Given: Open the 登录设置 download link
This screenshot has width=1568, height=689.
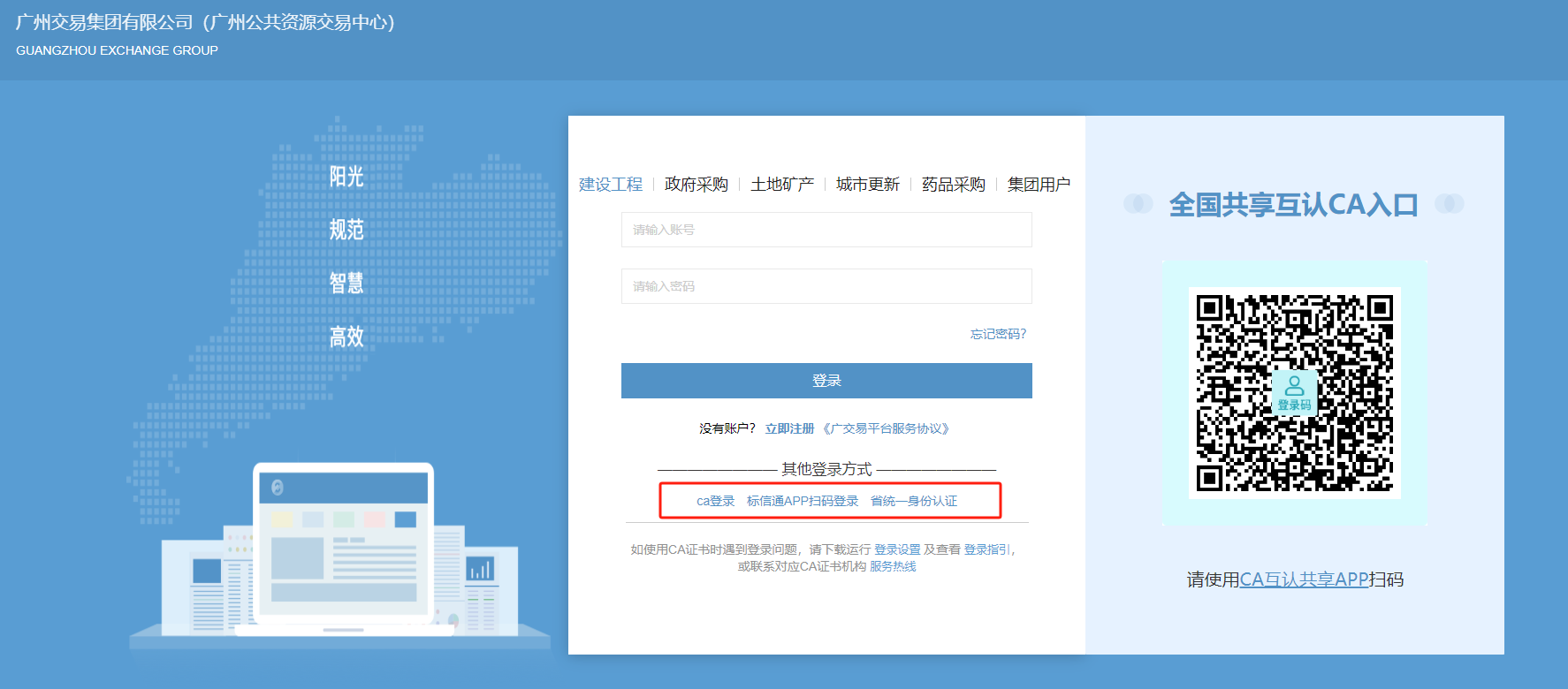Looking at the screenshot, I should (x=897, y=549).
